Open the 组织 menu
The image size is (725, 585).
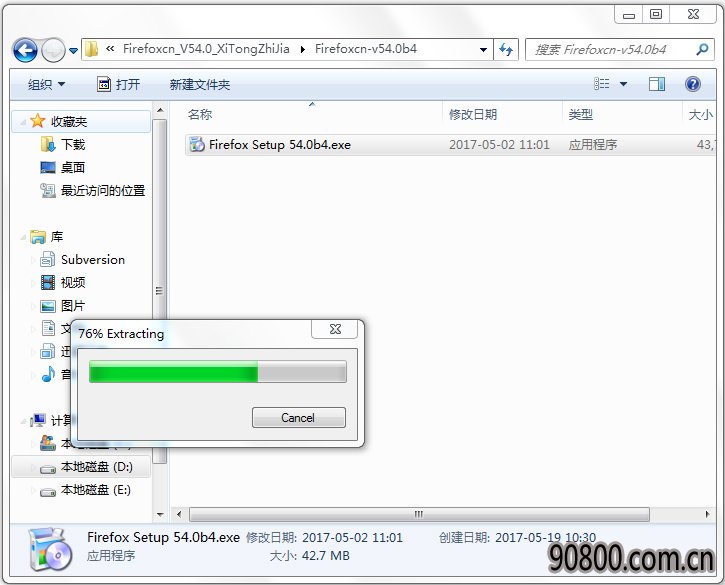46,85
